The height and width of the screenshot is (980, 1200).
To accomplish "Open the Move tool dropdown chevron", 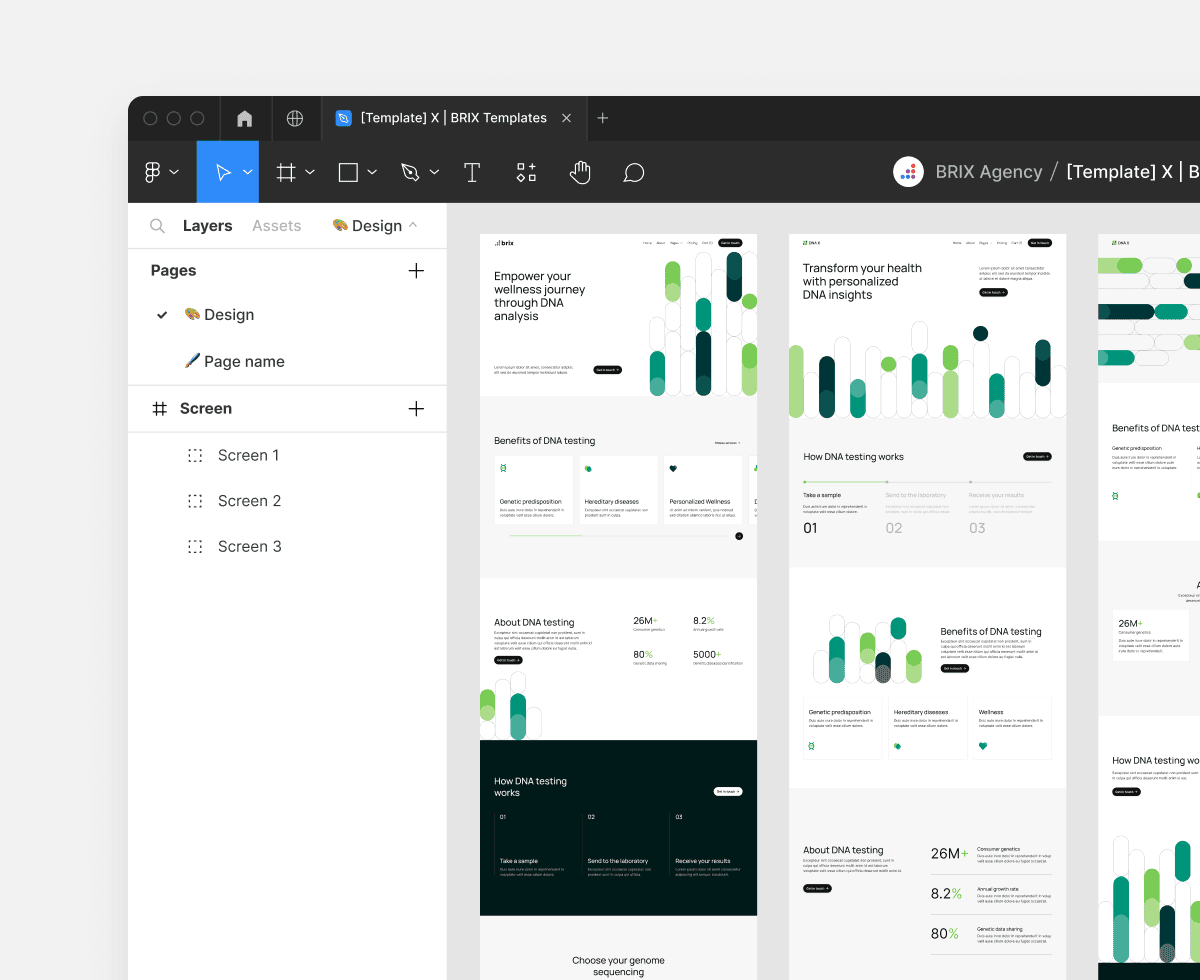I will [x=246, y=171].
